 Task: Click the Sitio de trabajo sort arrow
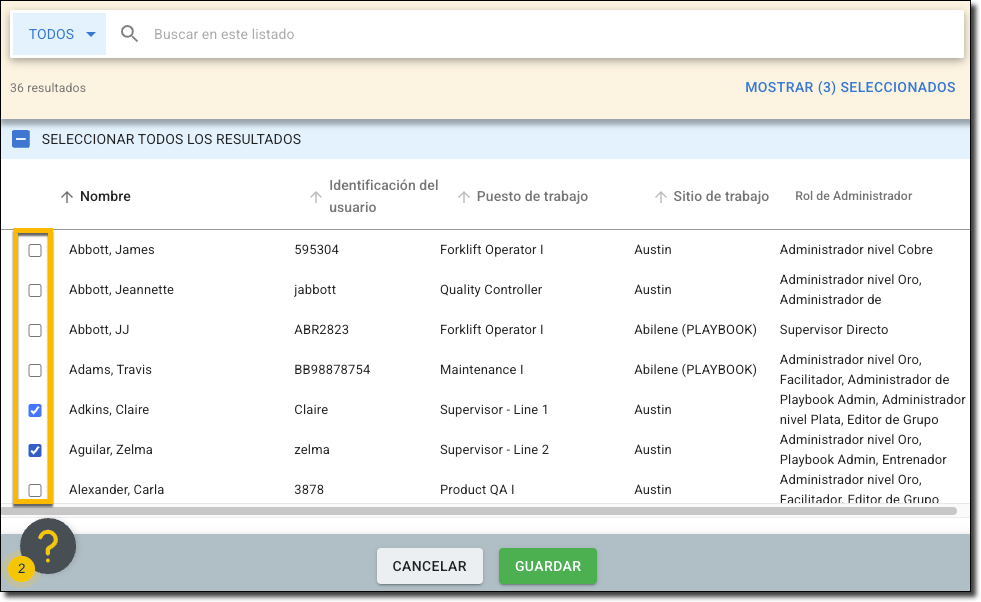click(x=660, y=197)
